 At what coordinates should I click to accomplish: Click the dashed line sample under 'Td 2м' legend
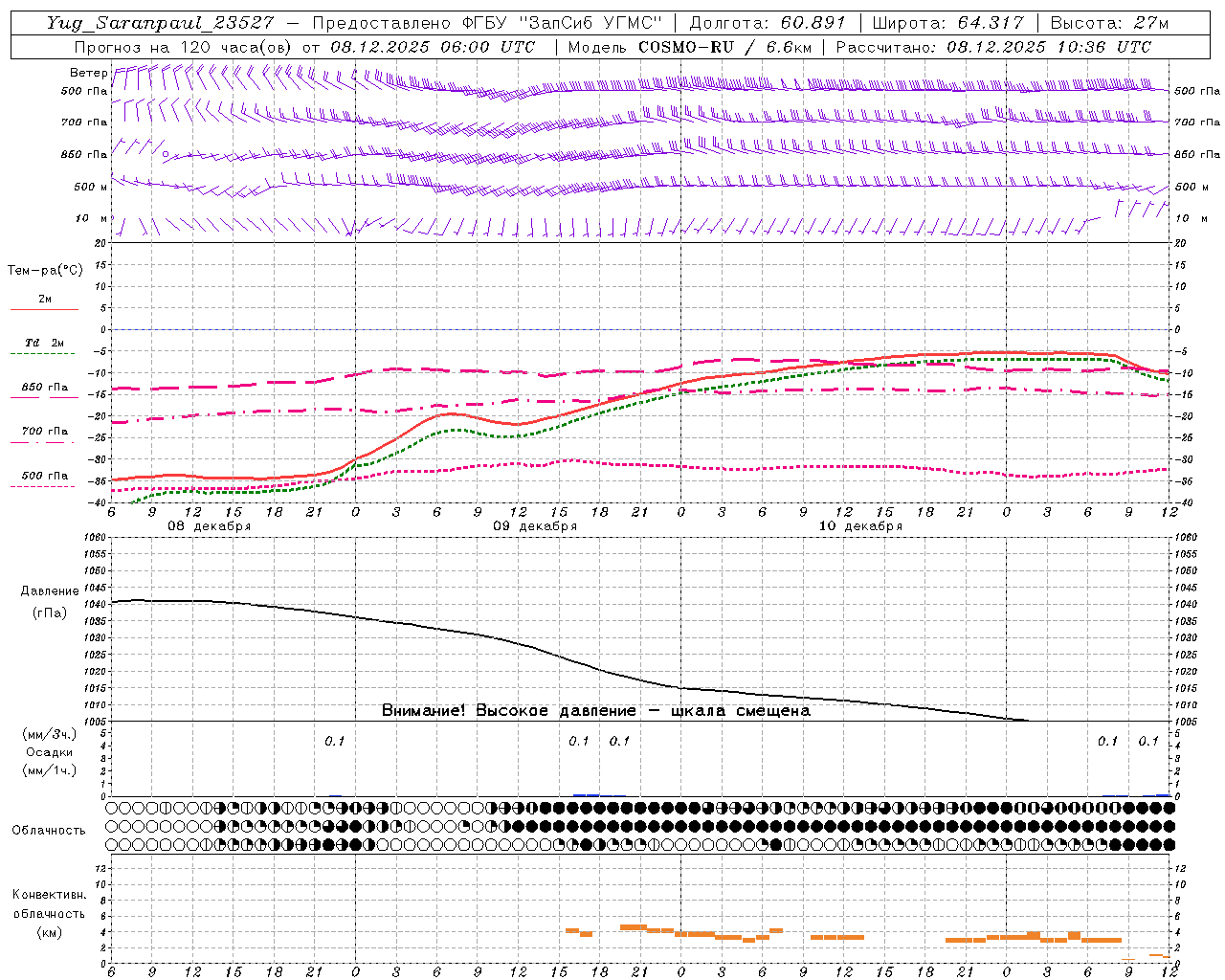(43, 354)
